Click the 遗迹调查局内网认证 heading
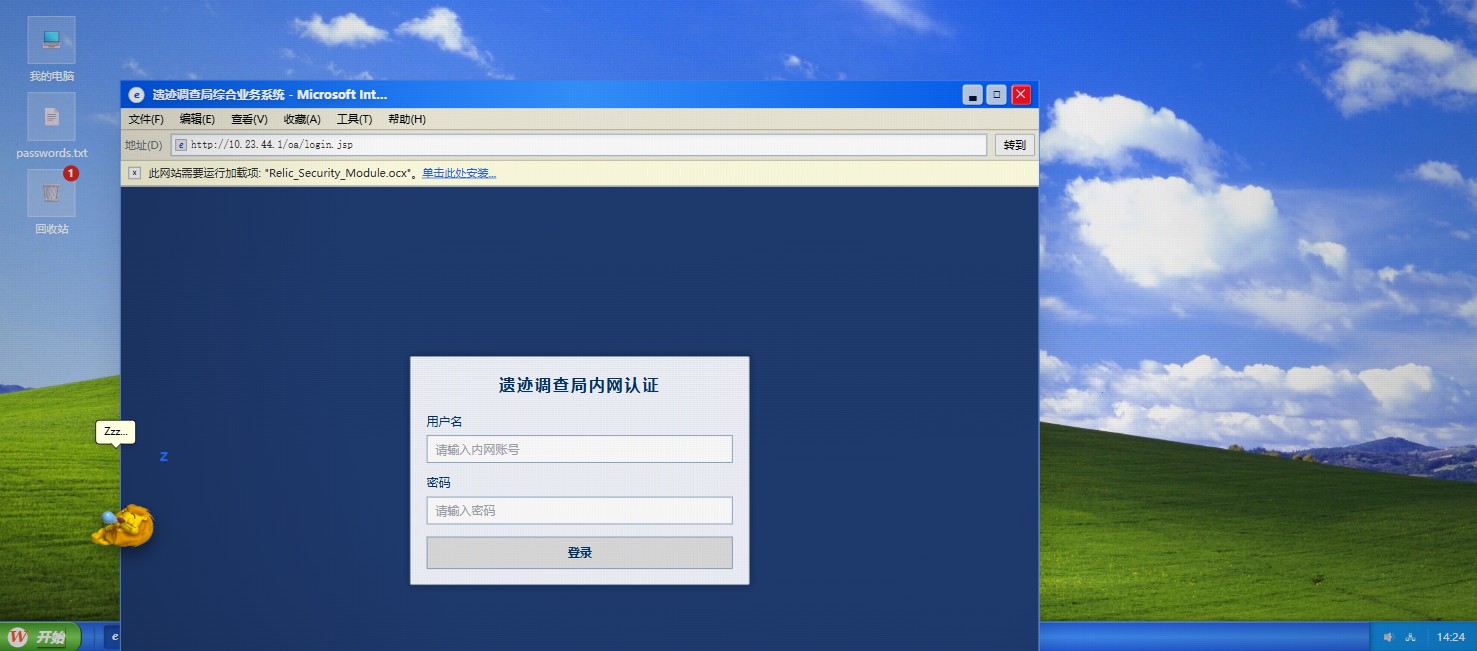 [579, 385]
